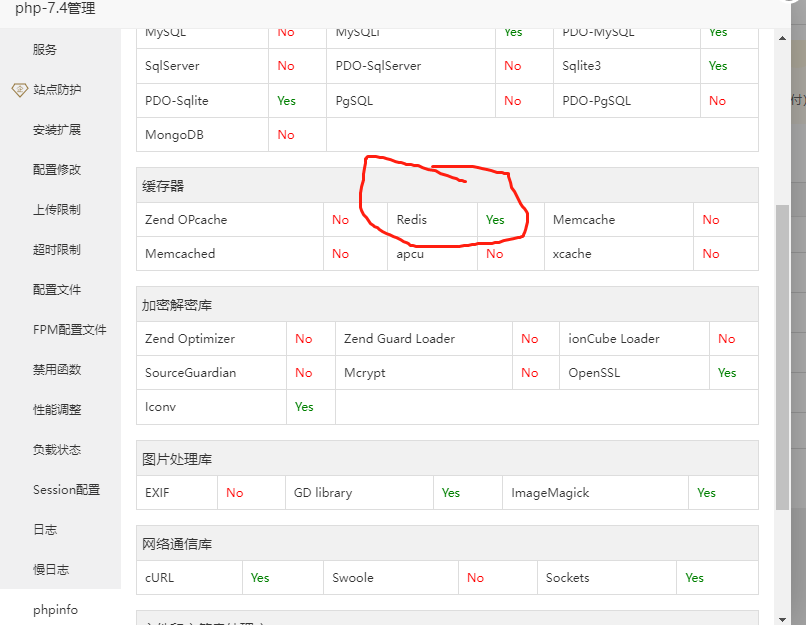Image resolution: width=806 pixels, height=625 pixels.
Task: Open Session配置 in the sidebar
Action: 66,490
